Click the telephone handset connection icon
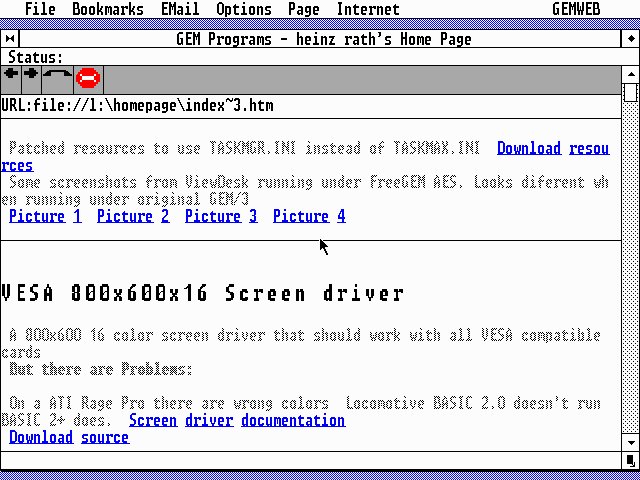640x480 pixels. click(x=57, y=78)
